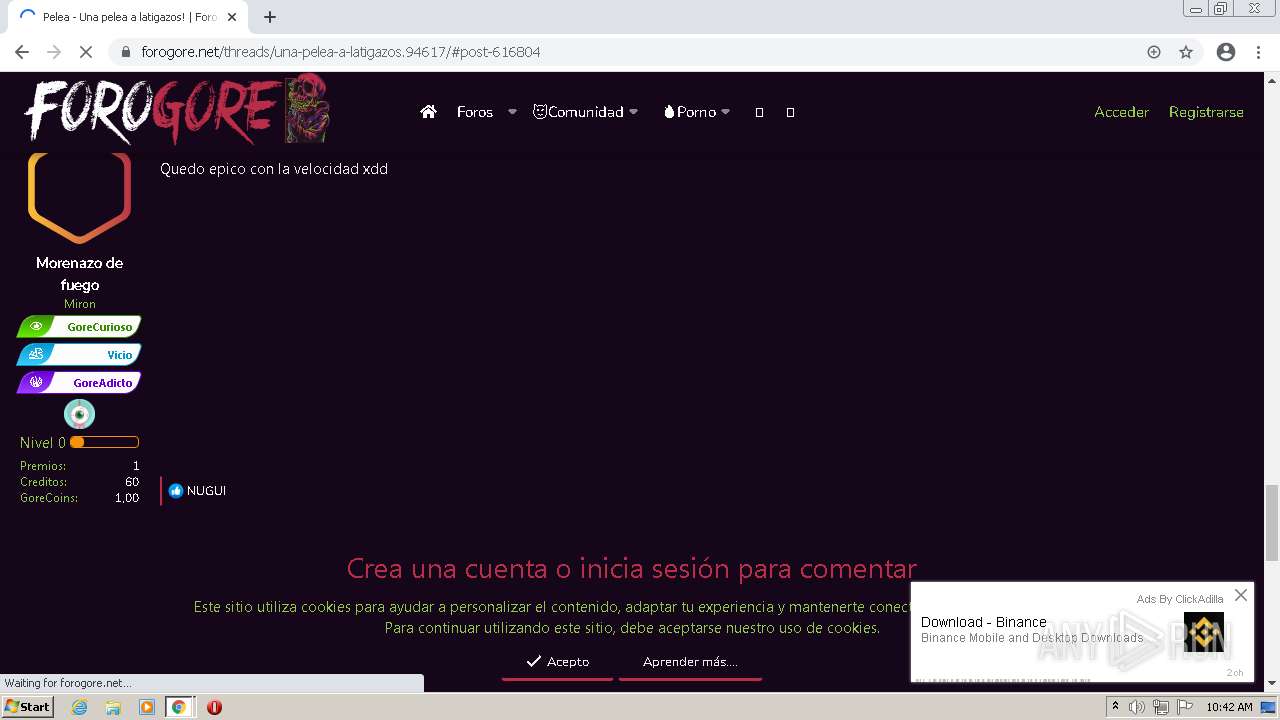Click the Nivel 0 progress bar

click(x=104, y=442)
